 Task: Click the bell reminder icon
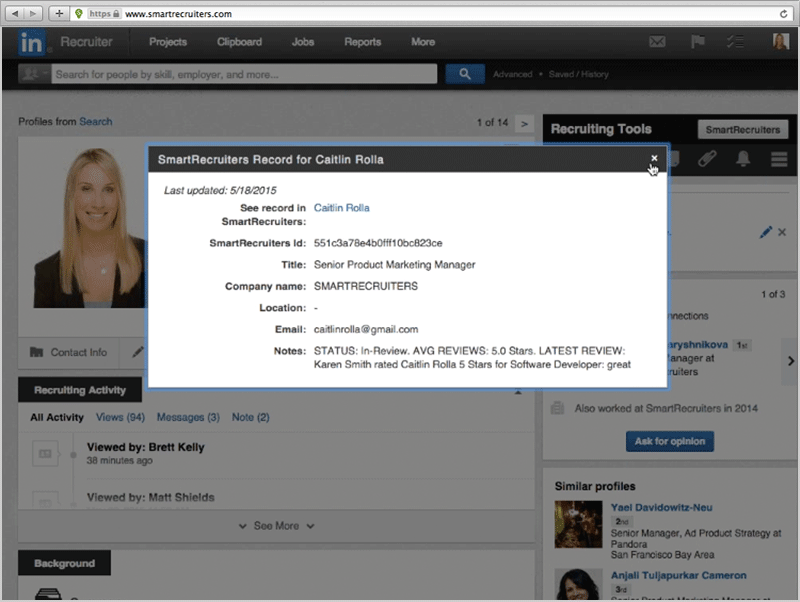click(743, 159)
